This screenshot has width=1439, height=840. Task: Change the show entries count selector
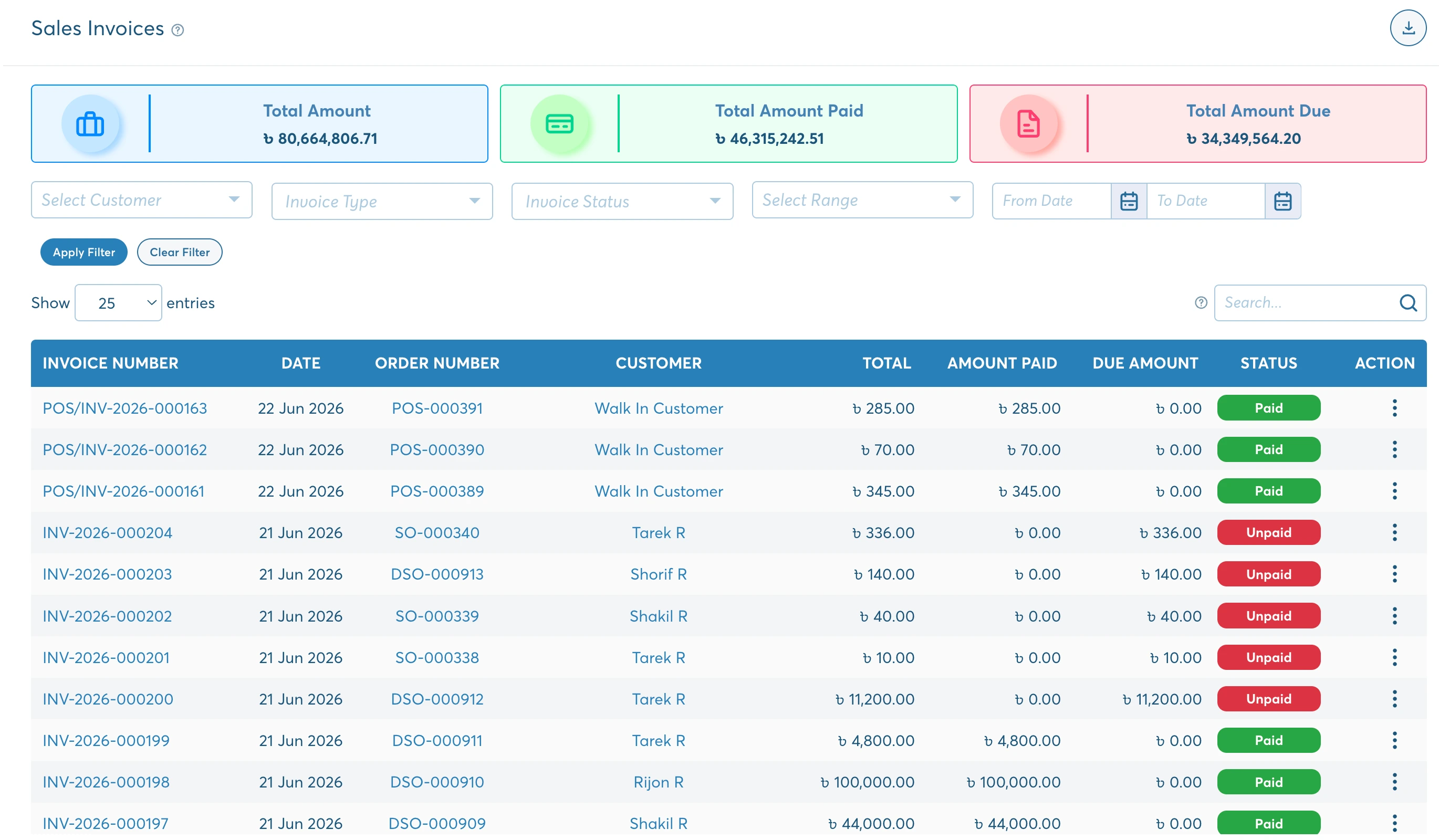(x=118, y=302)
